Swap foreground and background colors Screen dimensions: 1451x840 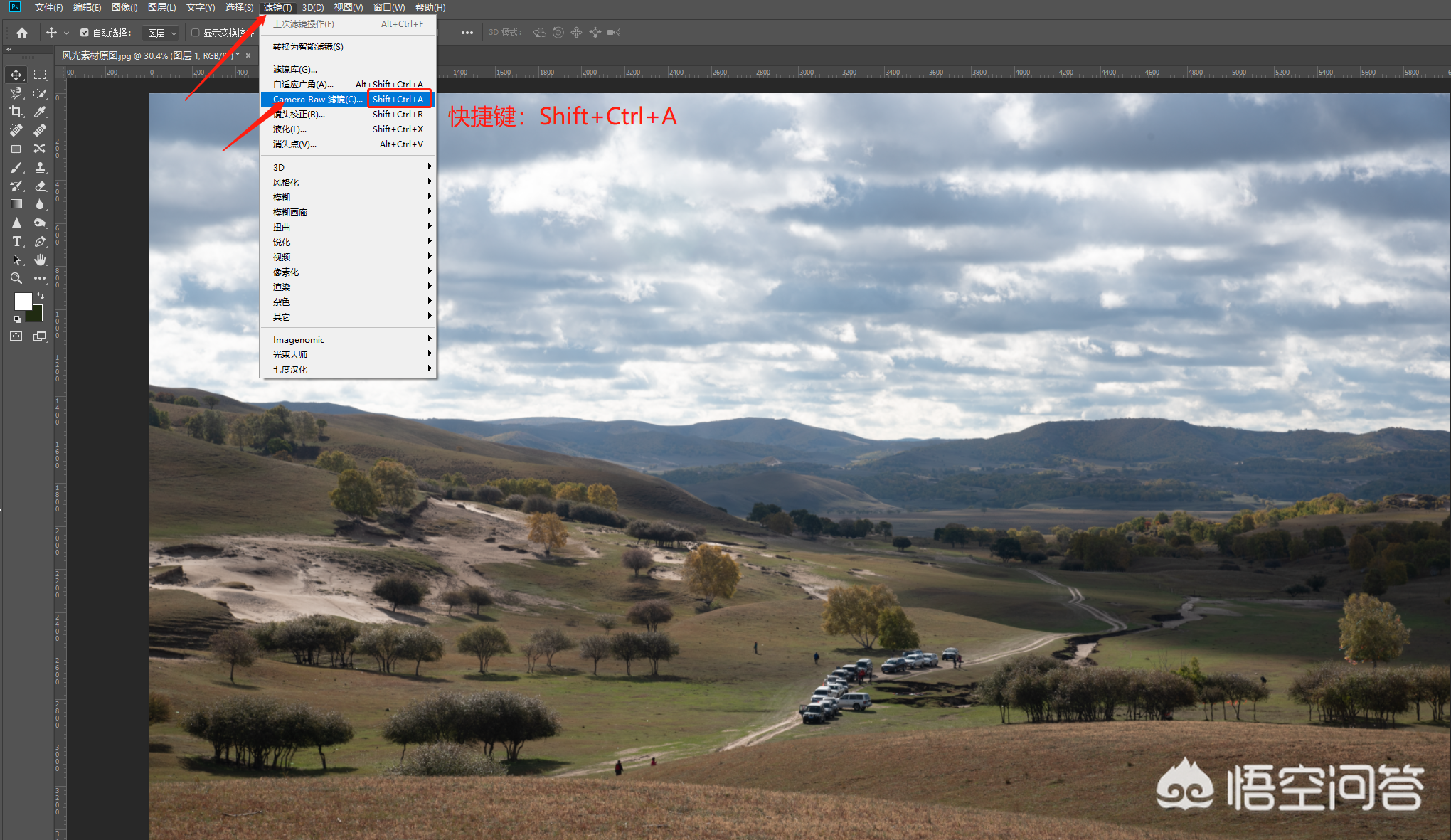[x=41, y=295]
